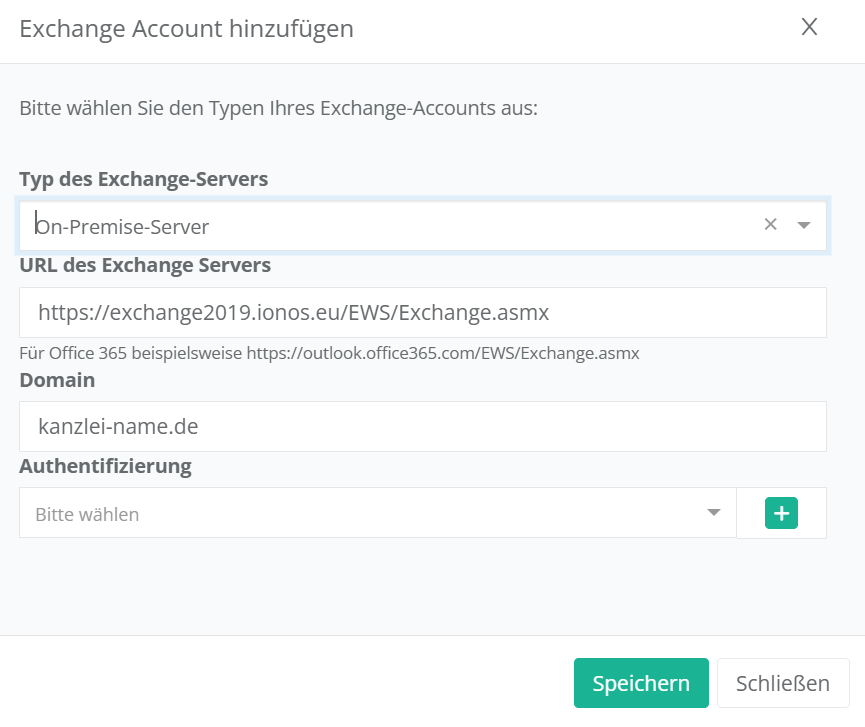The width and height of the screenshot is (865, 727).
Task: Save the account with Speichern
Action: (x=641, y=683)
